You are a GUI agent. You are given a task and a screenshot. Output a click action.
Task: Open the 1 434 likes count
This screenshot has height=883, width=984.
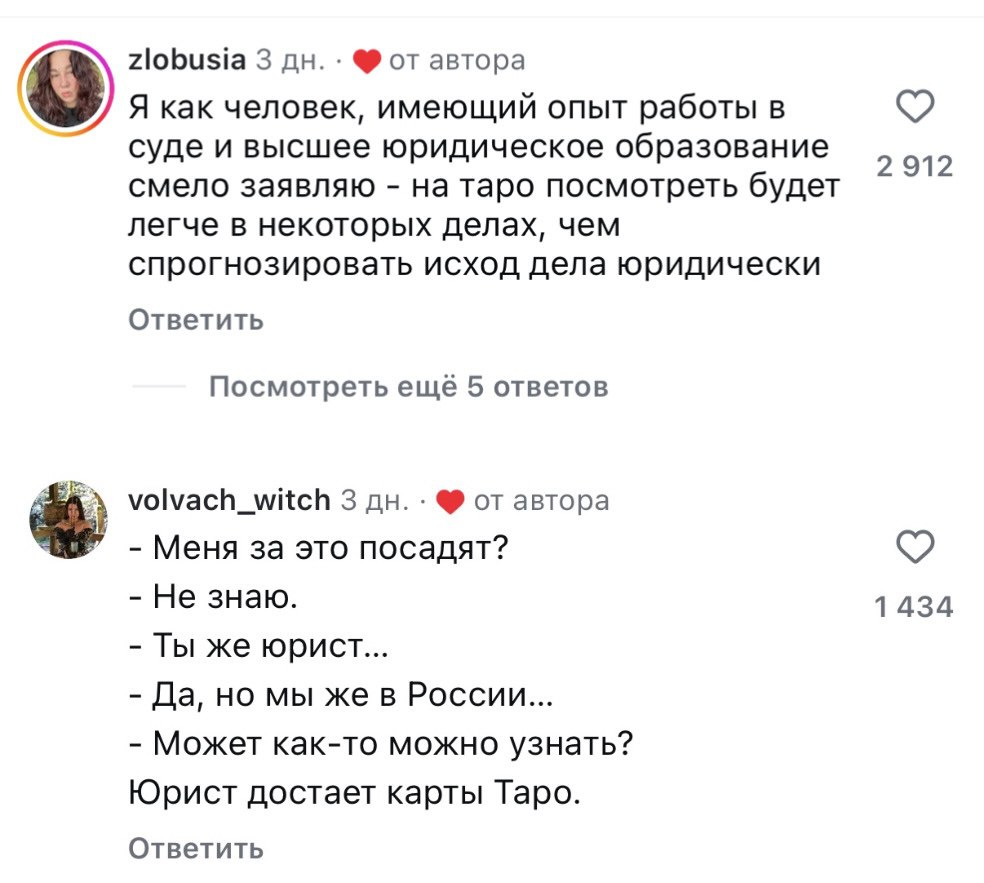[913, 606]
